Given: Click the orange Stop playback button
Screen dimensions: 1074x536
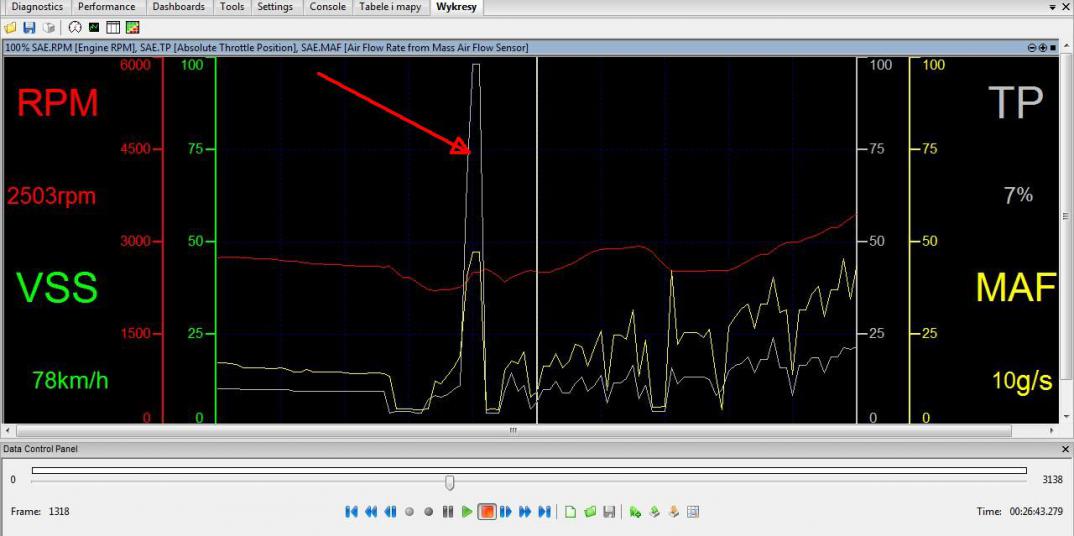Looking at the screenshot, I should pos(486,512).
